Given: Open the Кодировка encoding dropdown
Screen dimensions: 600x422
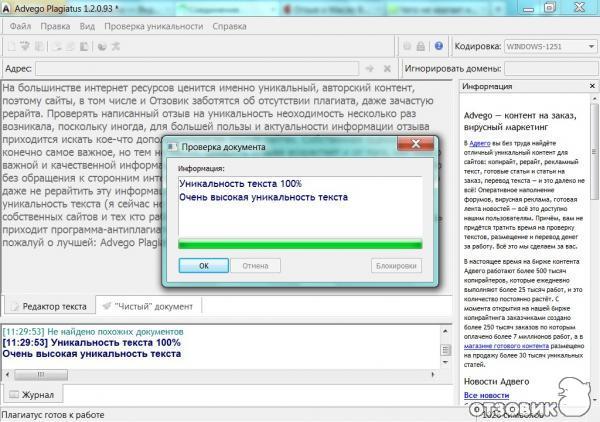Looking at the screenshot, I should pos(552,47).
